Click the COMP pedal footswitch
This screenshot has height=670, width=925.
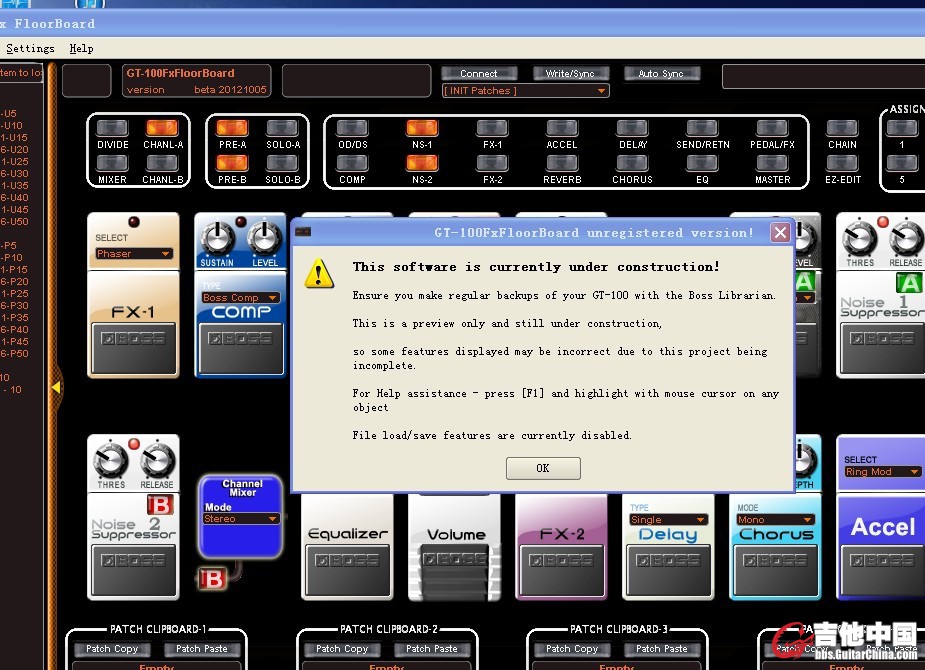point(240,348)
